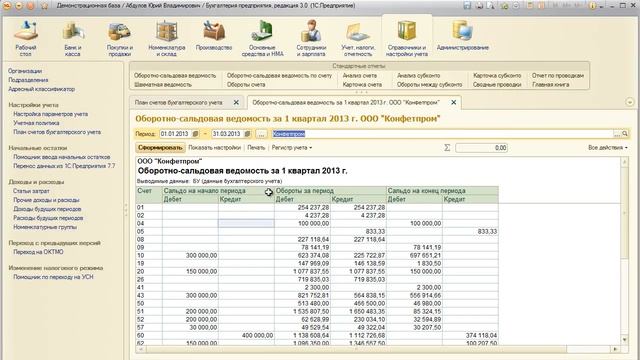Screen dimensions: 640x360
Task: Open Переход на ОКТМО link
Action: [38, 252]
